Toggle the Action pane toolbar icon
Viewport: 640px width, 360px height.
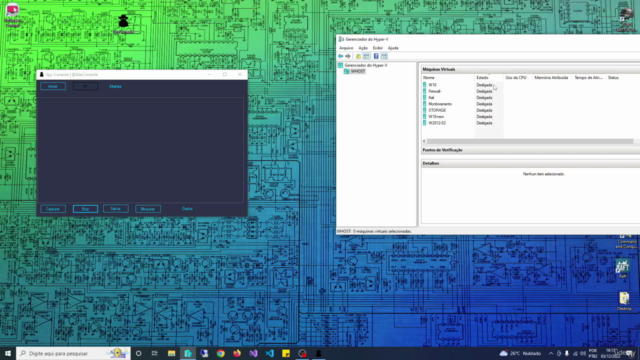click(x=384, y=56)
